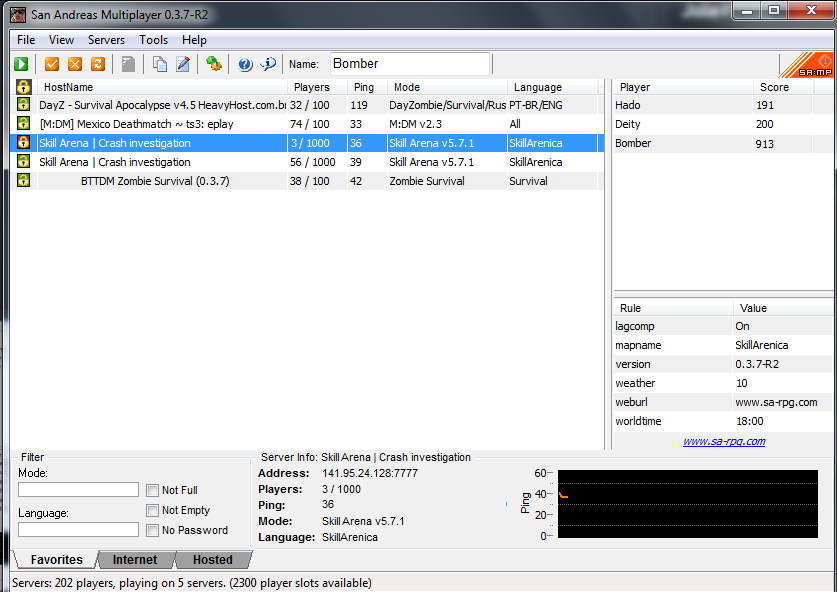Click the lock icon of the BTTDM Zombie Survival row
This screenshot has height=592, width=837.
tap(23, 180)
